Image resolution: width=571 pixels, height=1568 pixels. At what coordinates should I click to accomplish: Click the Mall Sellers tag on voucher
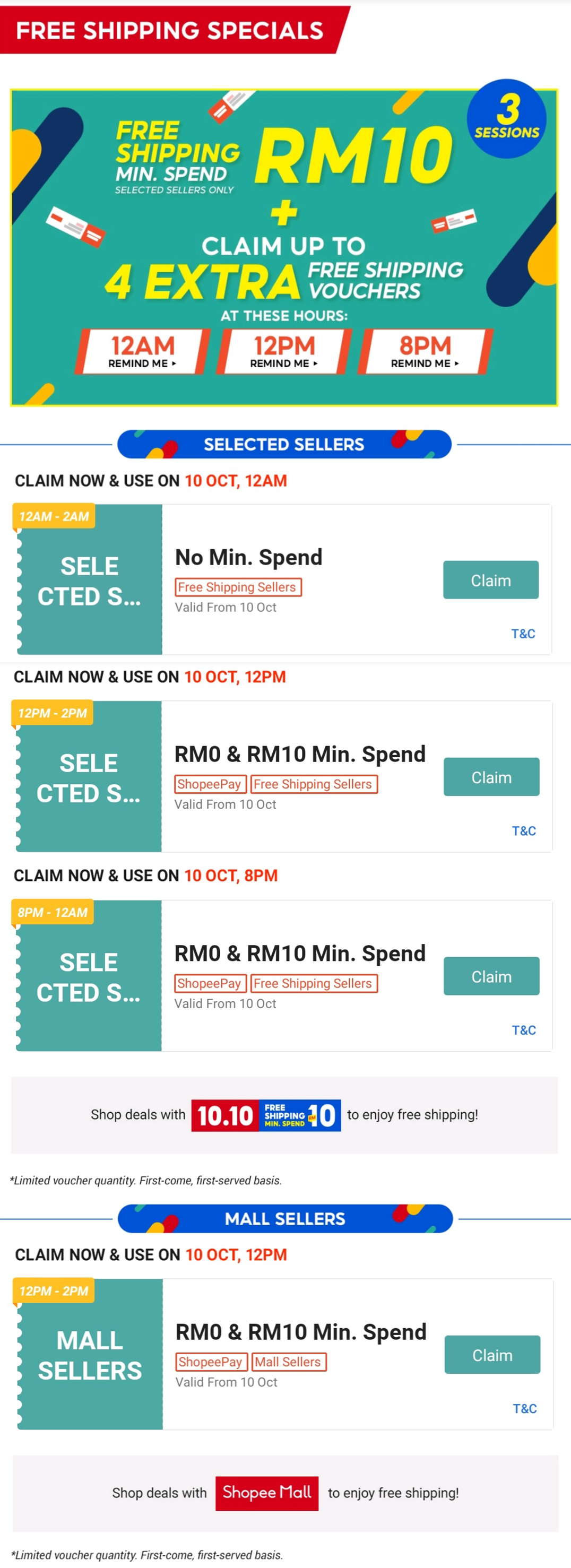click(x=289, y=1362)
